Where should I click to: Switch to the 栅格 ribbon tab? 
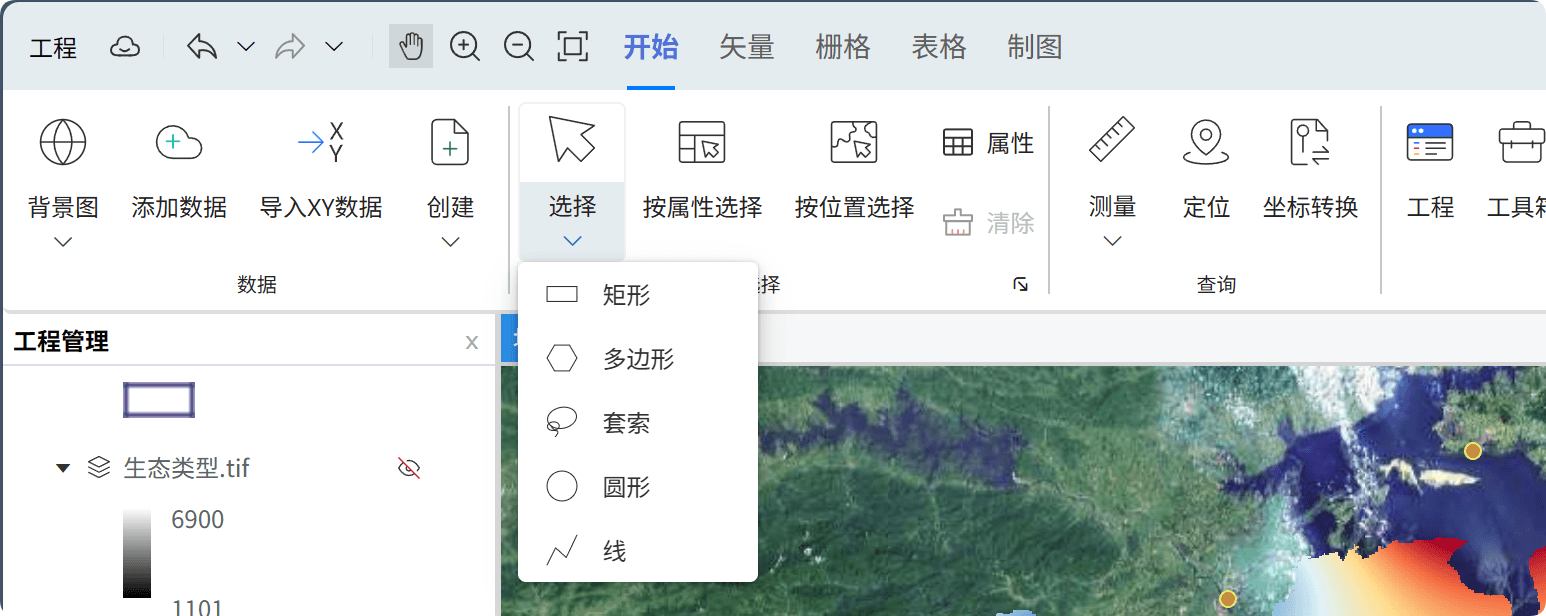pos(842,46)
